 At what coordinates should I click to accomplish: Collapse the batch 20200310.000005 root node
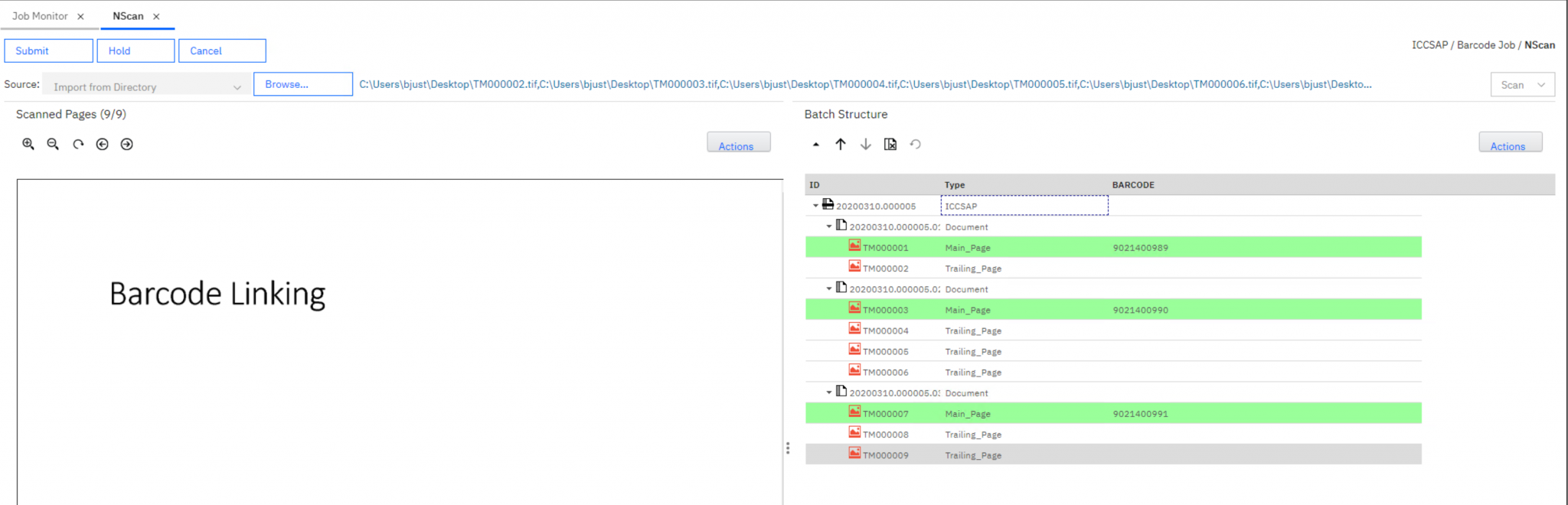click(x=815, y=206)
